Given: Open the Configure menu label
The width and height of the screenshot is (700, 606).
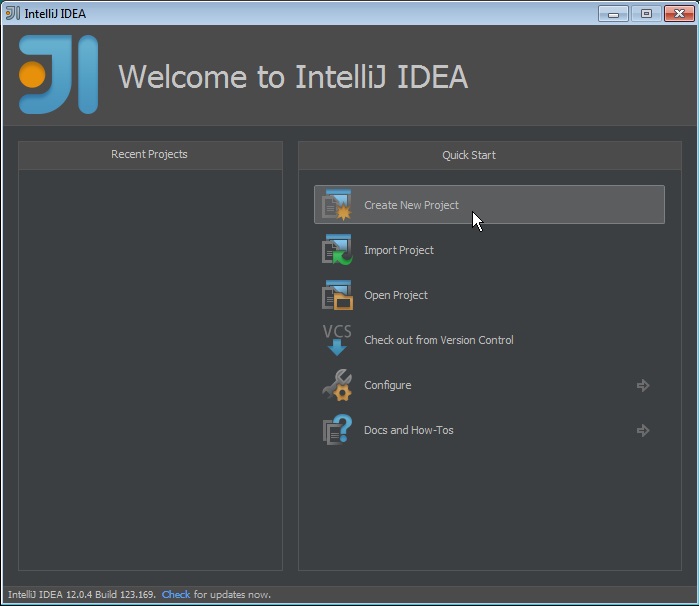Looking at the screenshot, I should [388, 385].
